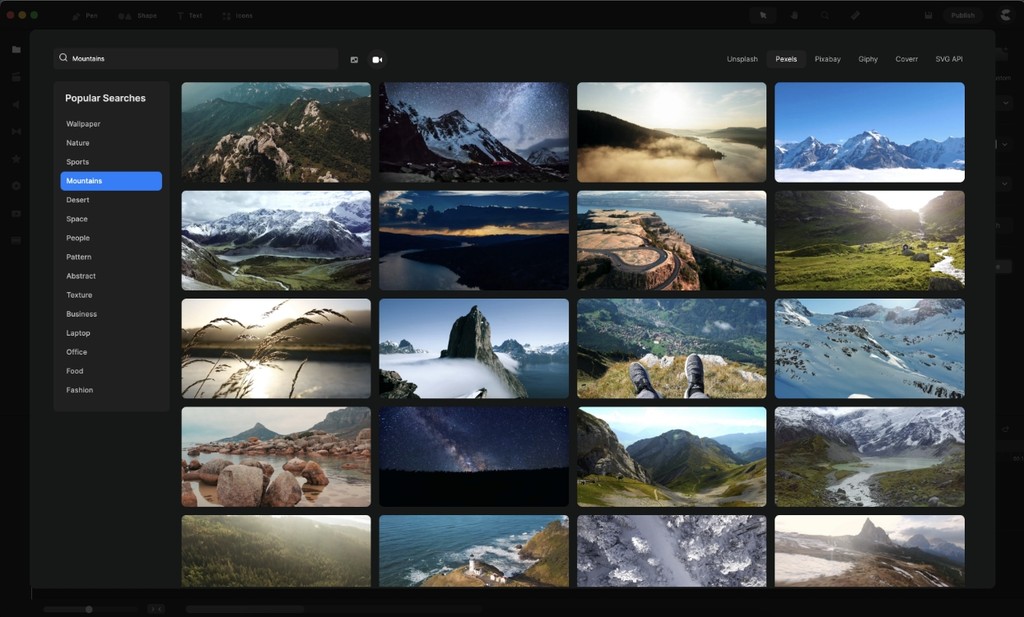1024x617 pixels.
Task: Open the Giphy source tab
Action: pyautogui.click(x=867, y=59)
